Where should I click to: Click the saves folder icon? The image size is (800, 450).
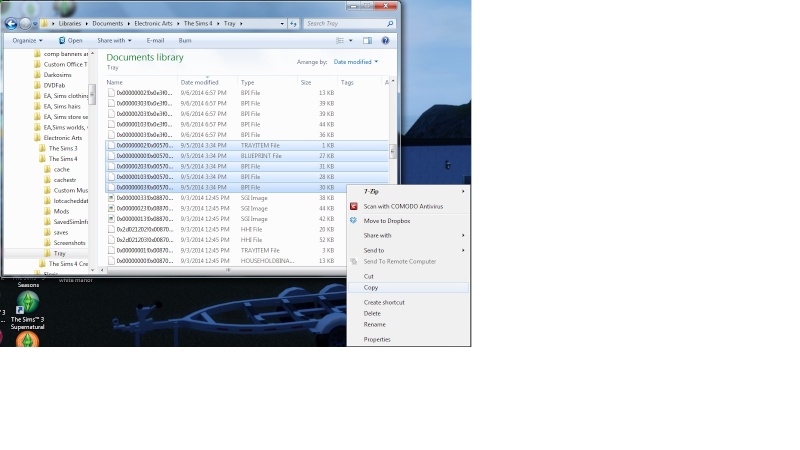click(x=47, y=232)
